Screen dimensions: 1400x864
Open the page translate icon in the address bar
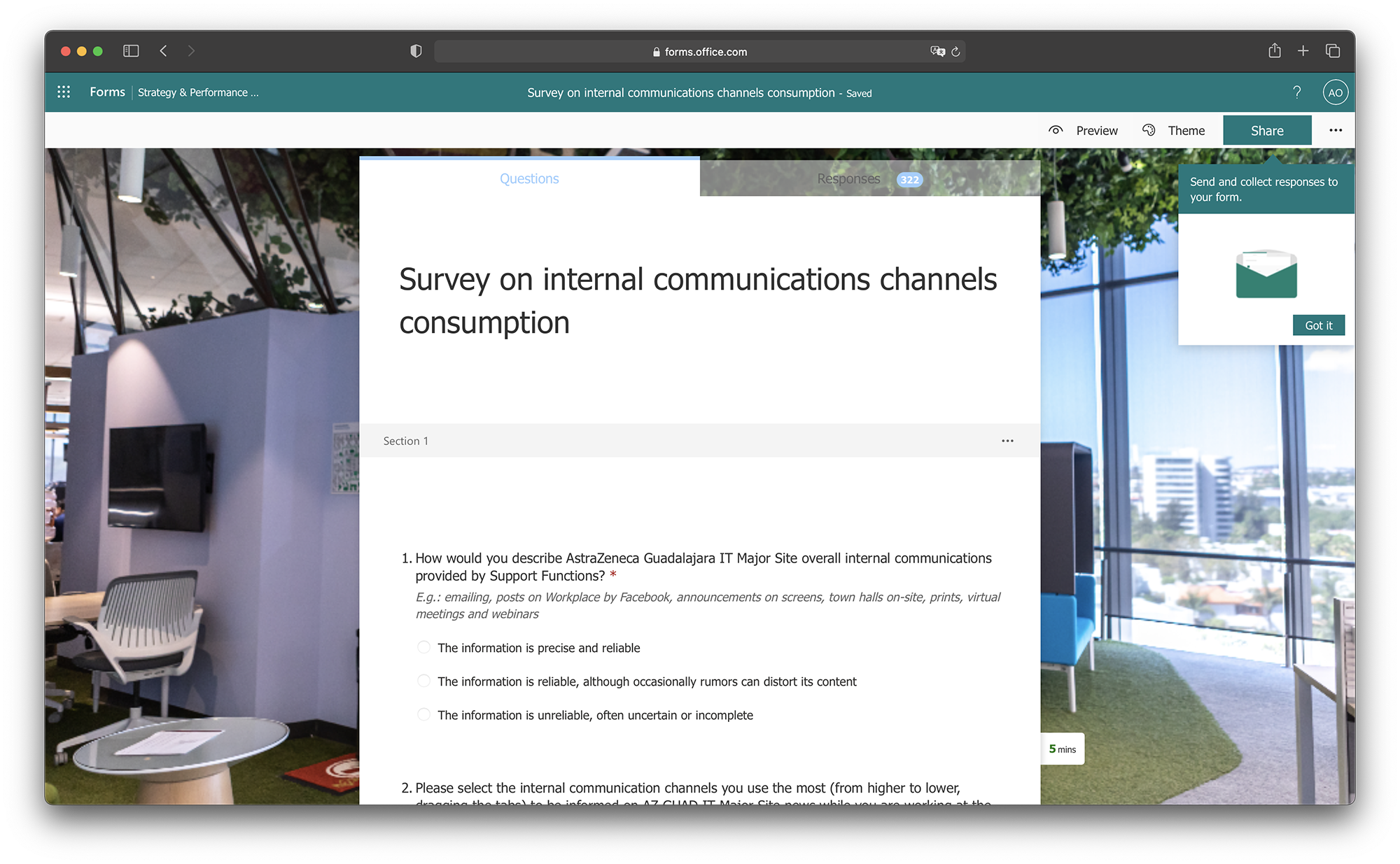937,52
